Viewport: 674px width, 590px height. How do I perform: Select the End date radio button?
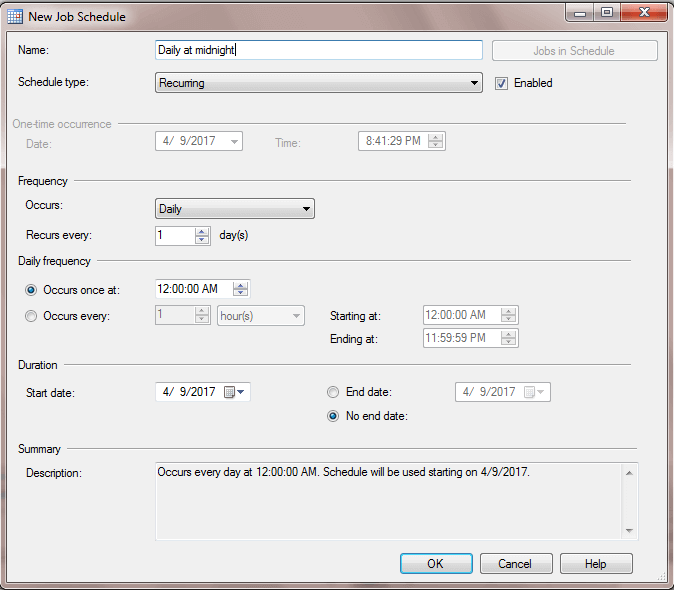coord(333,392)
